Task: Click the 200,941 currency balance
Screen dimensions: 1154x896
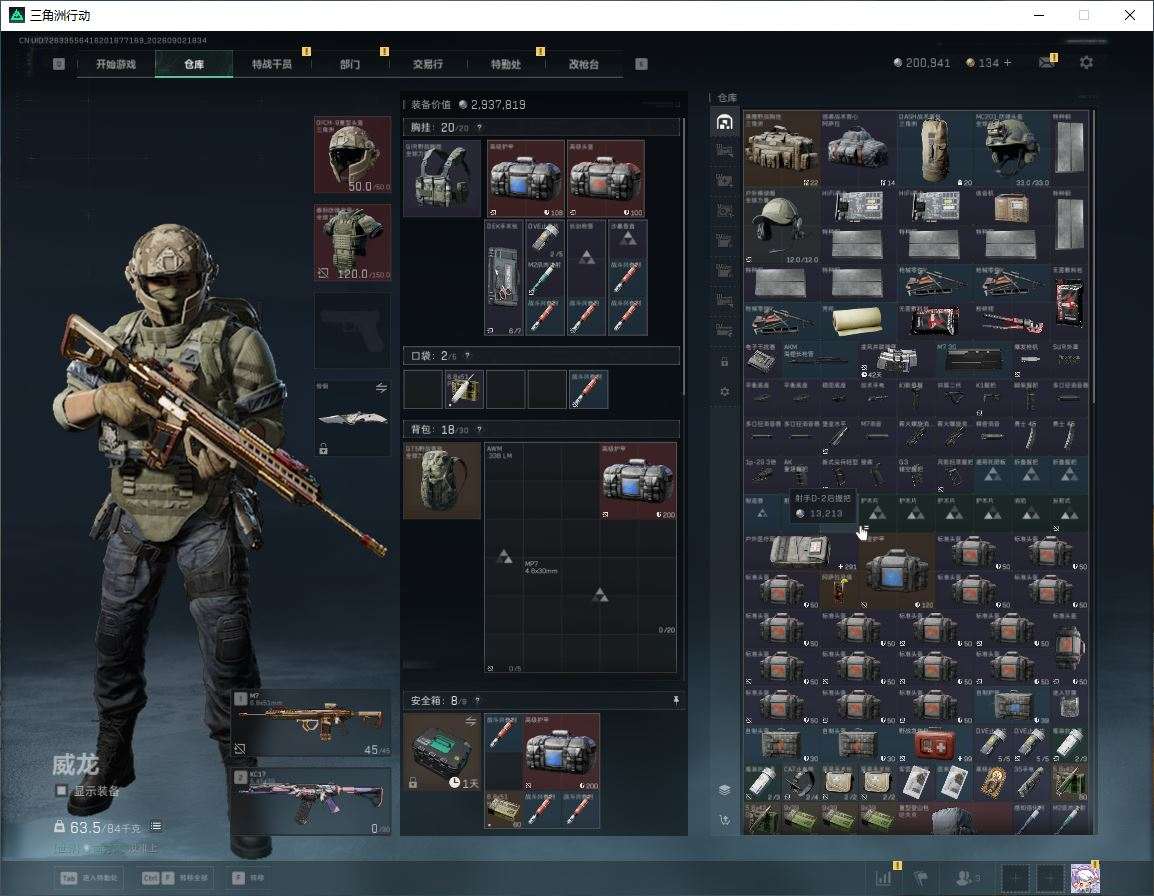Action: (x=921, y=63)
